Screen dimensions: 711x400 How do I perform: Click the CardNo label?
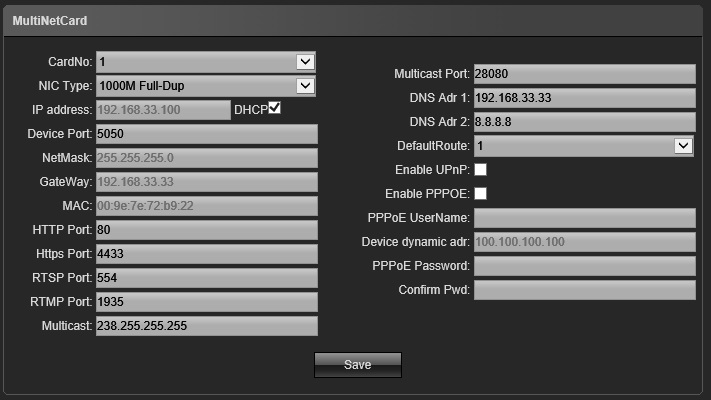[70, 62]
